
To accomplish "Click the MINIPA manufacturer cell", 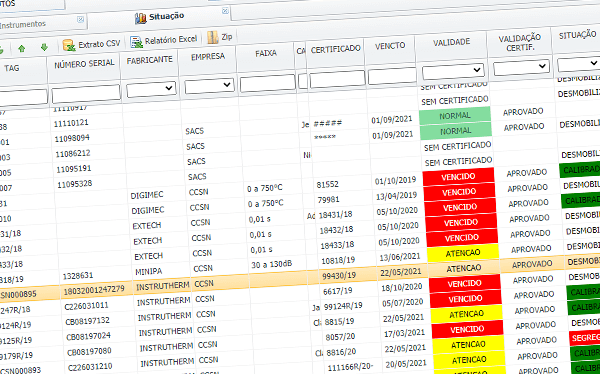I will [x=148, y=271].
